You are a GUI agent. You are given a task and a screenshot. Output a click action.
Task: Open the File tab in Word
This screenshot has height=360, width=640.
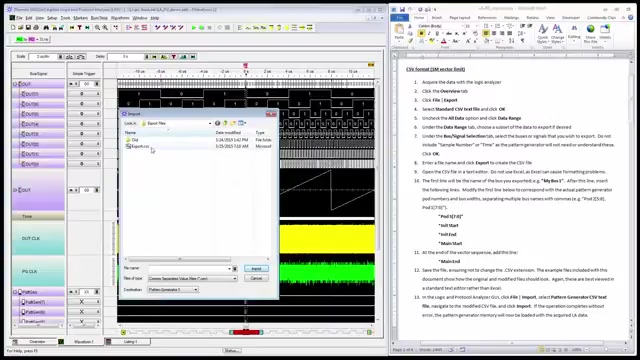400,18
